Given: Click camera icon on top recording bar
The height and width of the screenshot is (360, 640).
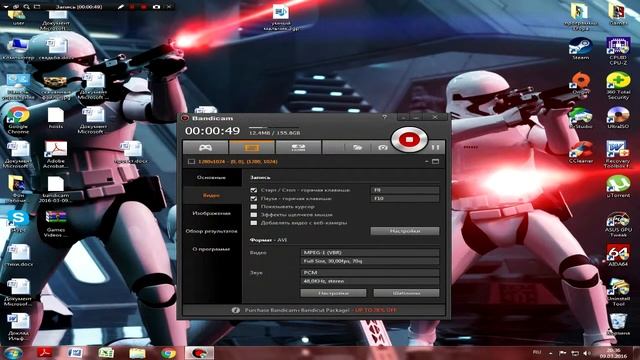Looking at the screenshot, I should tap(156, 7).
